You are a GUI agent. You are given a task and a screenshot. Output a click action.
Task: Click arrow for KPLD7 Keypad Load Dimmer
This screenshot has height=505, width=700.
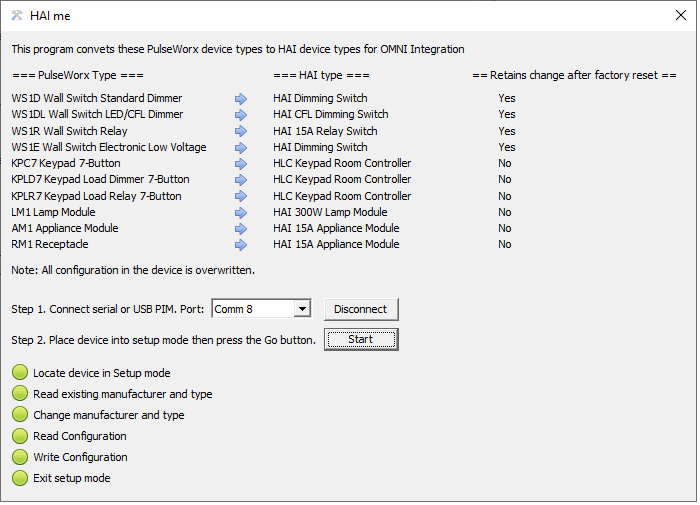241,180
